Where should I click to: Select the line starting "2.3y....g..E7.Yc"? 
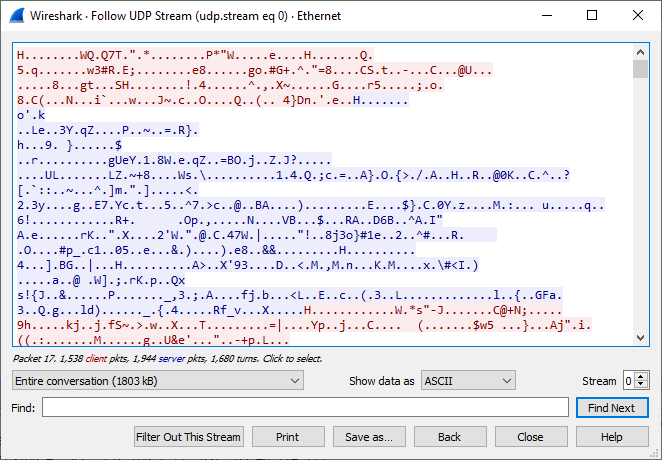(x=311, y=206)
